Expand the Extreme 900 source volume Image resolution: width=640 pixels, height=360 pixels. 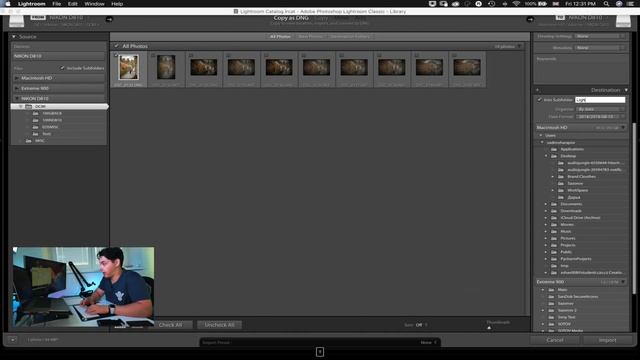click(17, 88)
